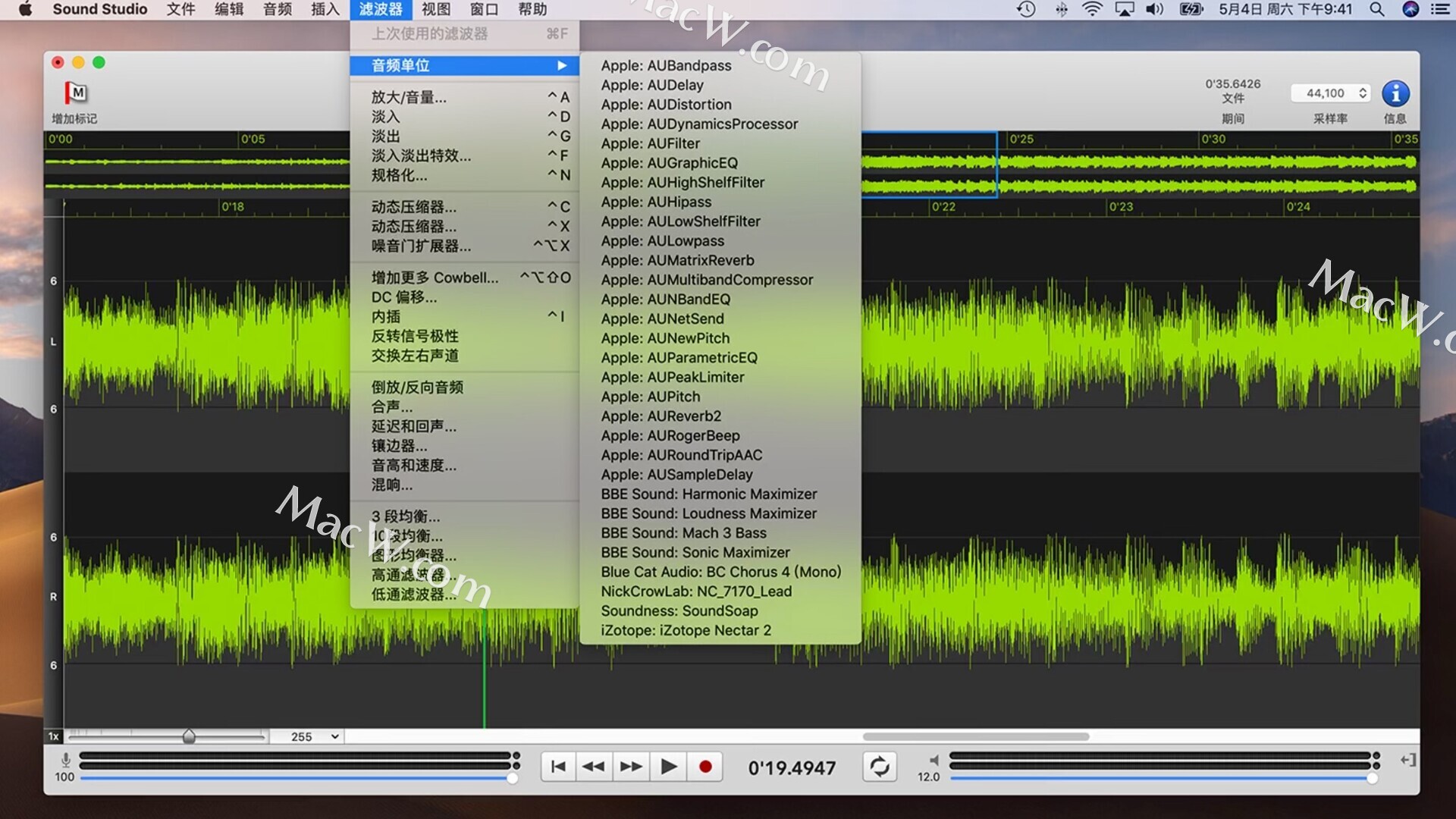The width and height of the screenshot is (1456, 819).
Task: Click the fast rewind button
Action: pyautogui.click(x=593, y=767)
